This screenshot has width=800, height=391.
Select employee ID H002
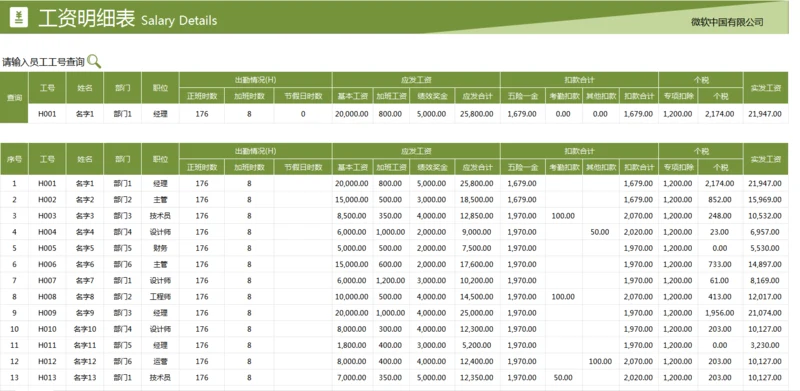pos(47,200)
